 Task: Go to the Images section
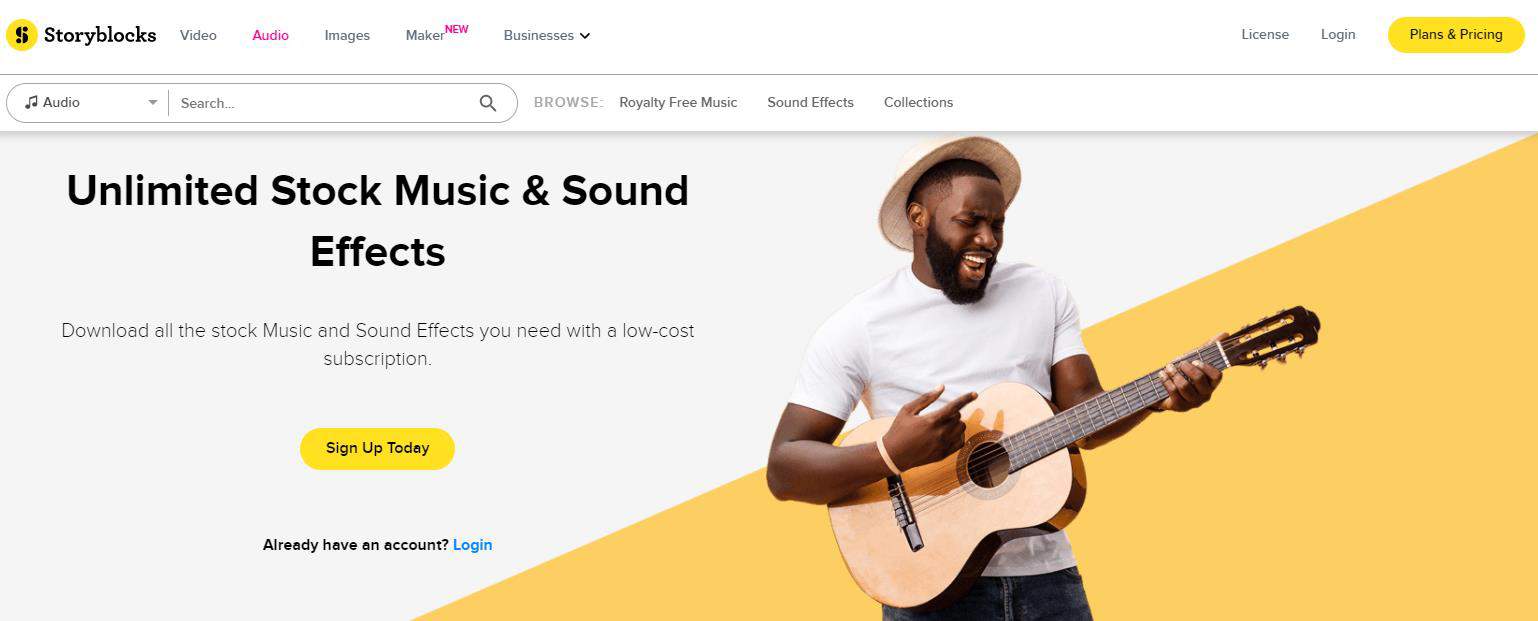(347, 35)
